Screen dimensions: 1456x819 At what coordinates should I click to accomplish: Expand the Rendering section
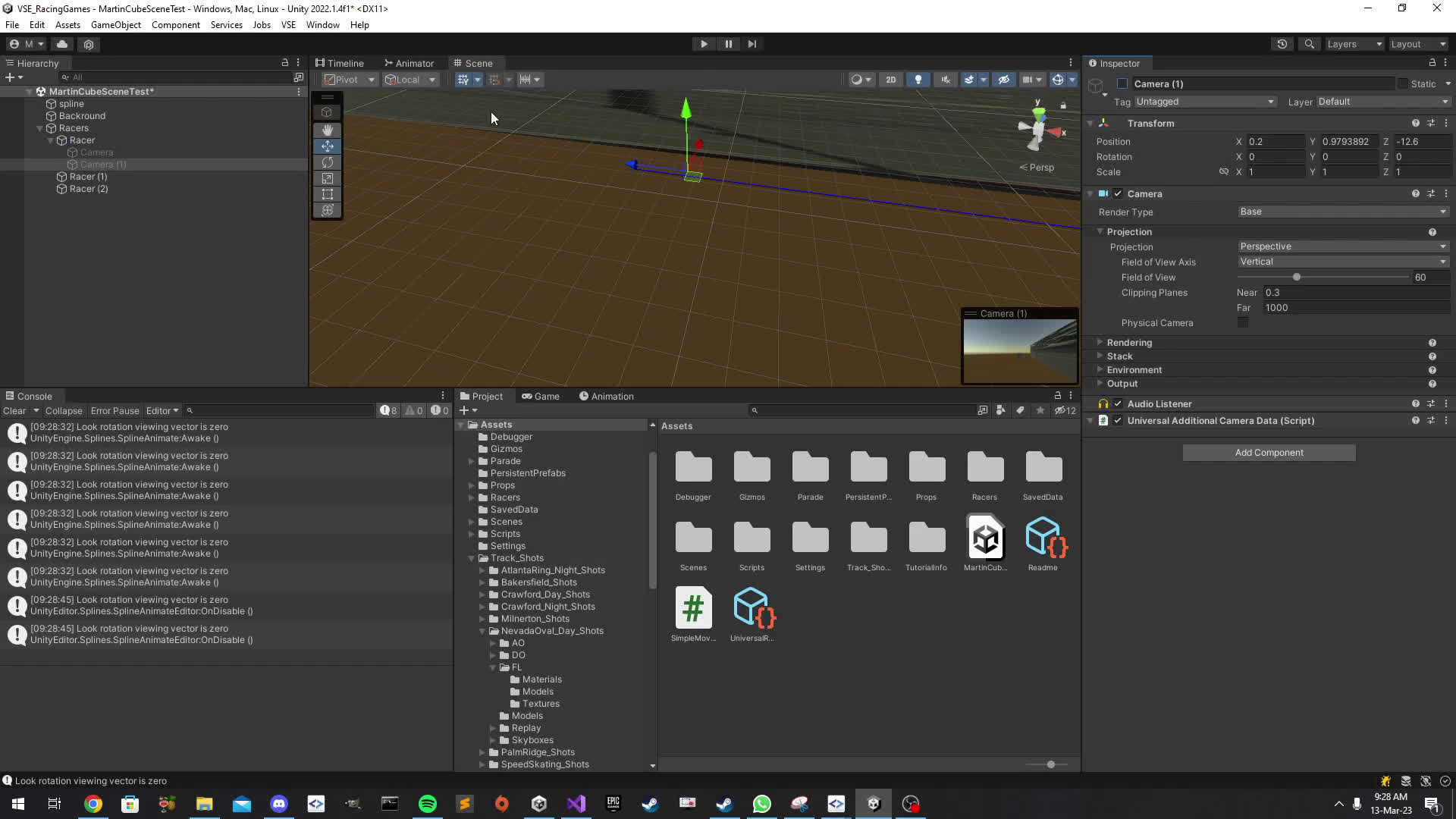[x=1128, y=343]
